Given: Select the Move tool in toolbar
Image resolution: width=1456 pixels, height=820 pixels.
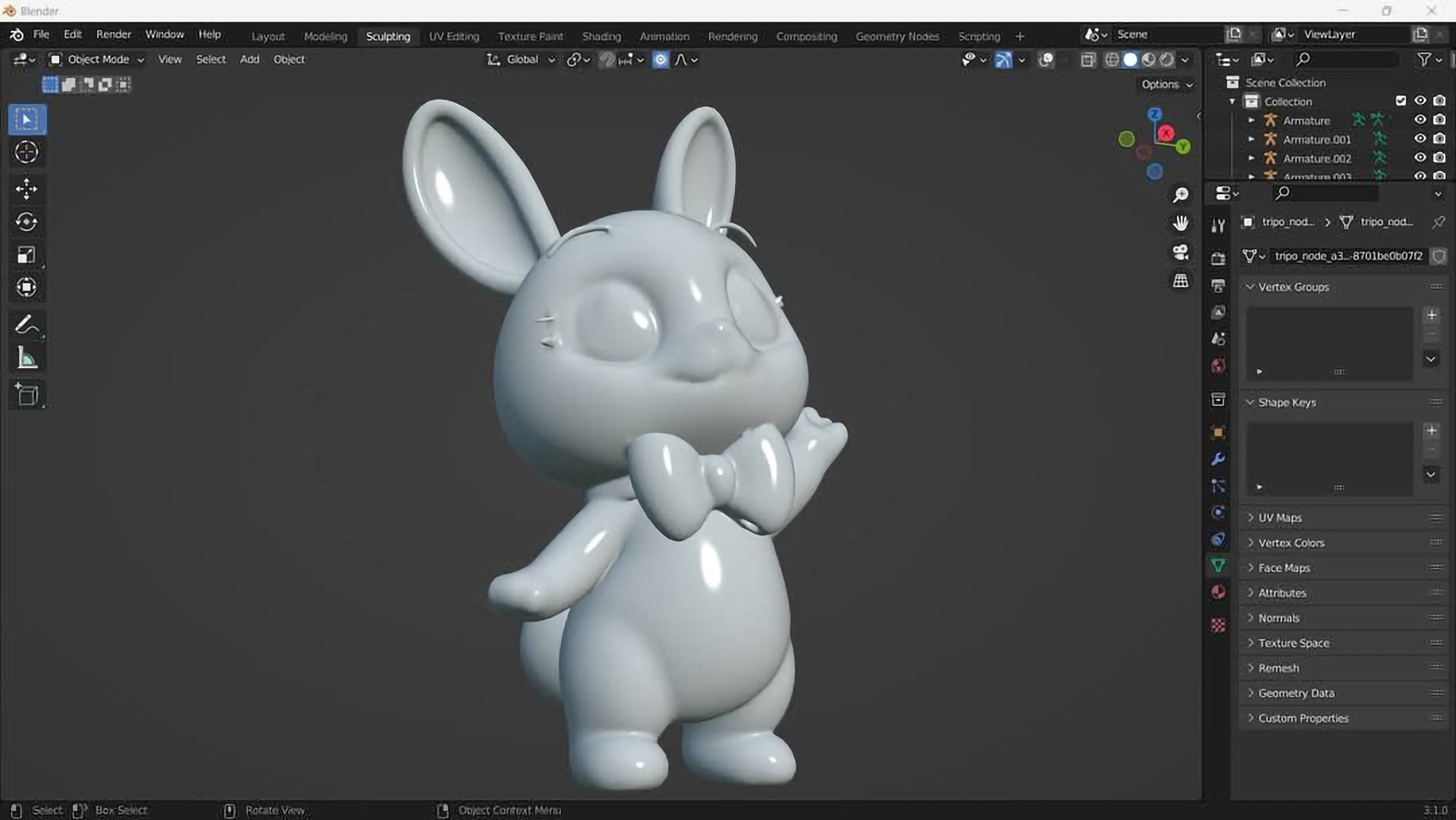Looking at the screenshot, I should 27,188.
